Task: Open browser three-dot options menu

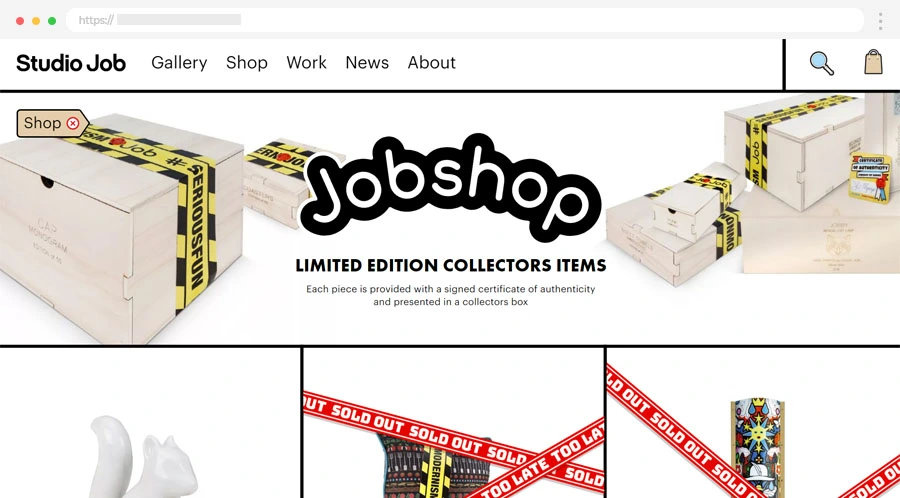Action: tap(880, 21)
